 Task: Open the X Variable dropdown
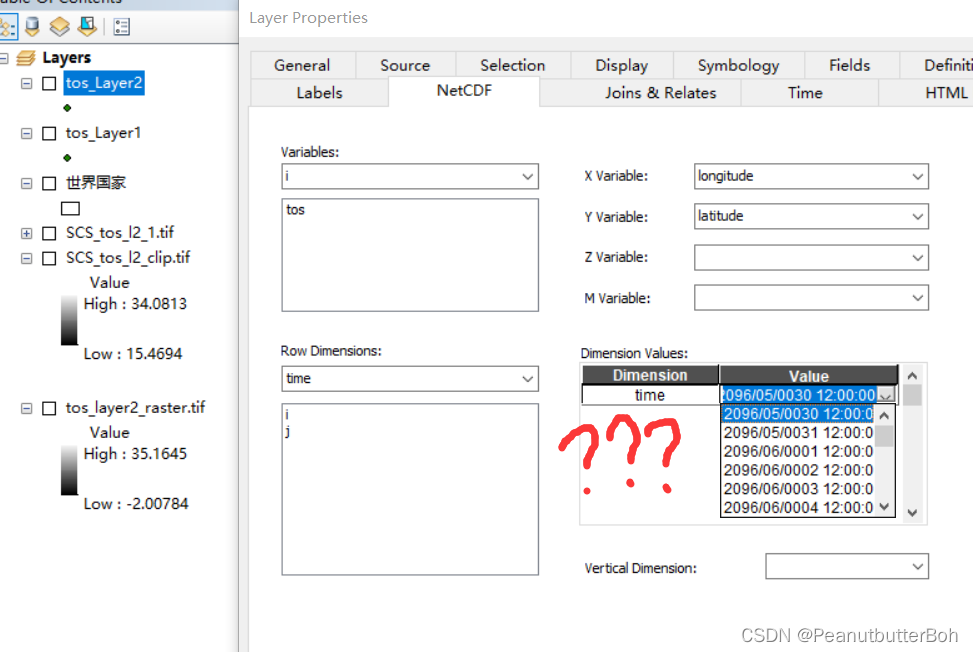pyautogui.click(x=919, y=176)
